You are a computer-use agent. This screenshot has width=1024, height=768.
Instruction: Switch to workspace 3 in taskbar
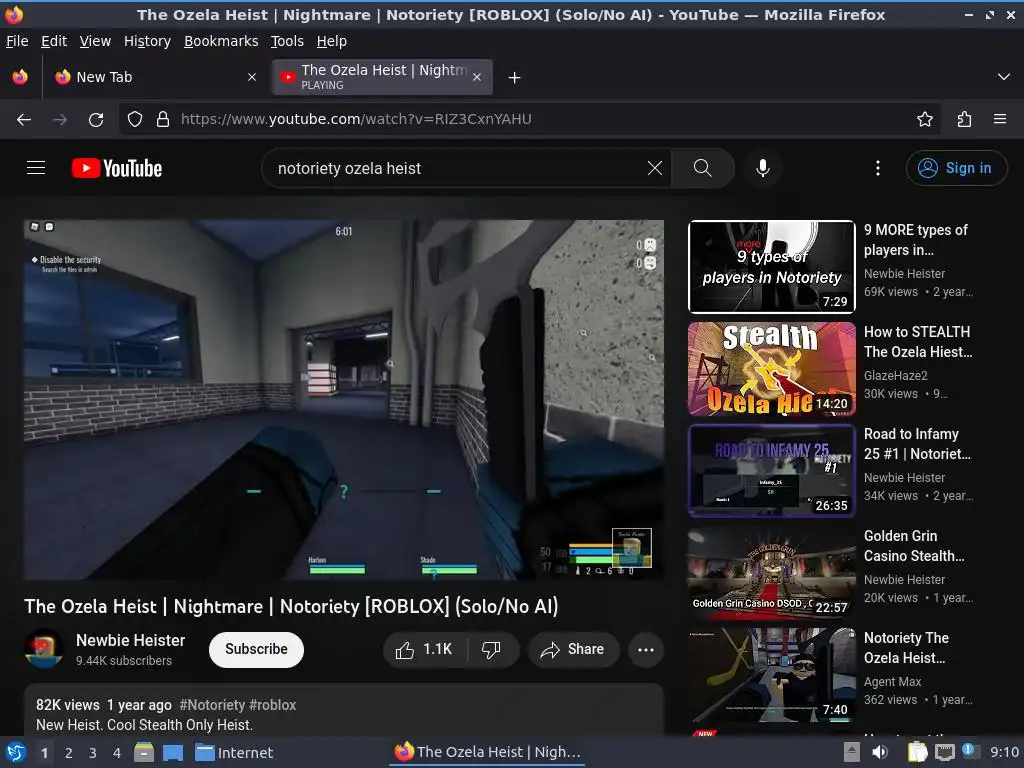coord(93,753)
